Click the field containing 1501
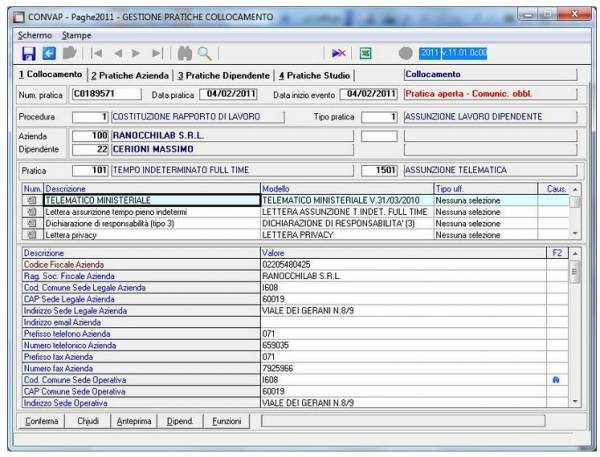Screen dimensions: 600x457 [379, 170]
